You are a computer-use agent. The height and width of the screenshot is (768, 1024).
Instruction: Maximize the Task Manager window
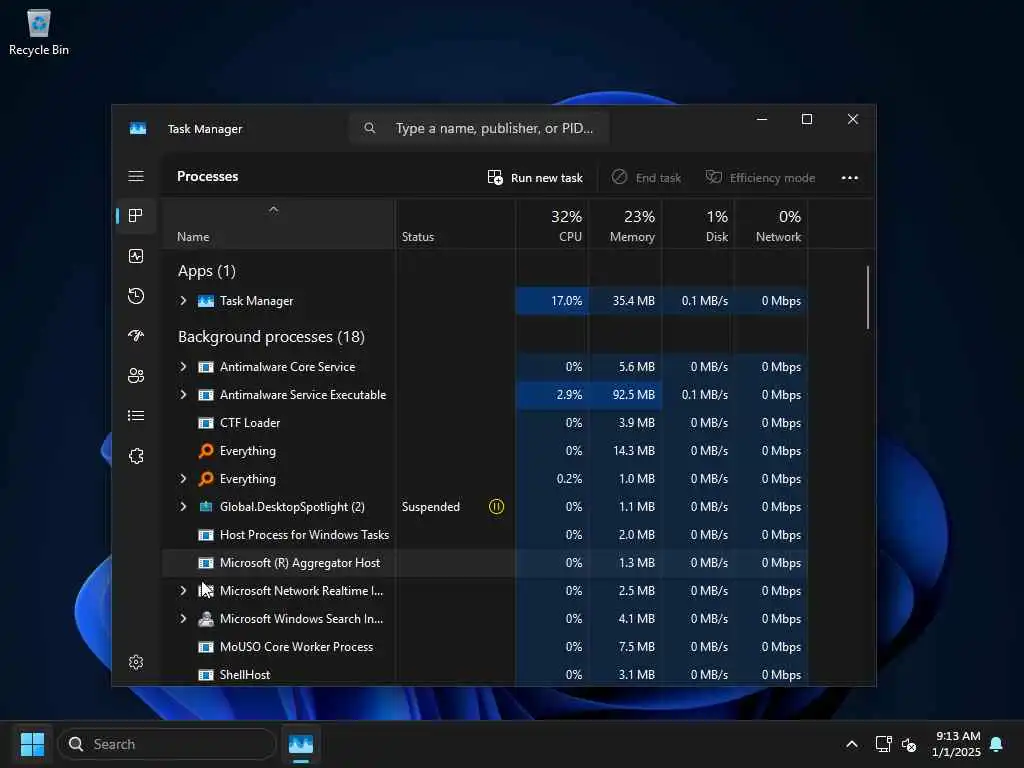(807, 119)
